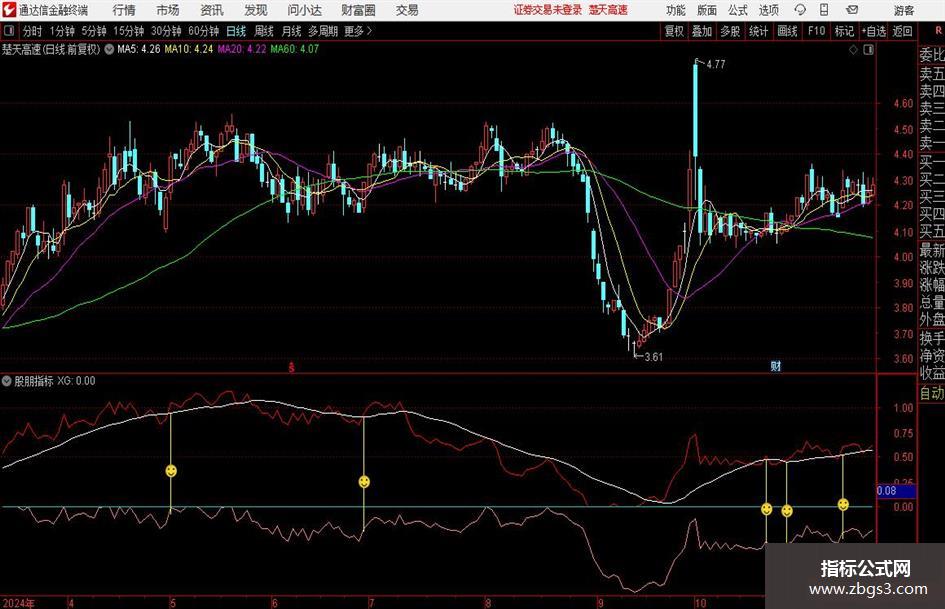Click the smiley signal marker near month 7

(x=364, y=482)
